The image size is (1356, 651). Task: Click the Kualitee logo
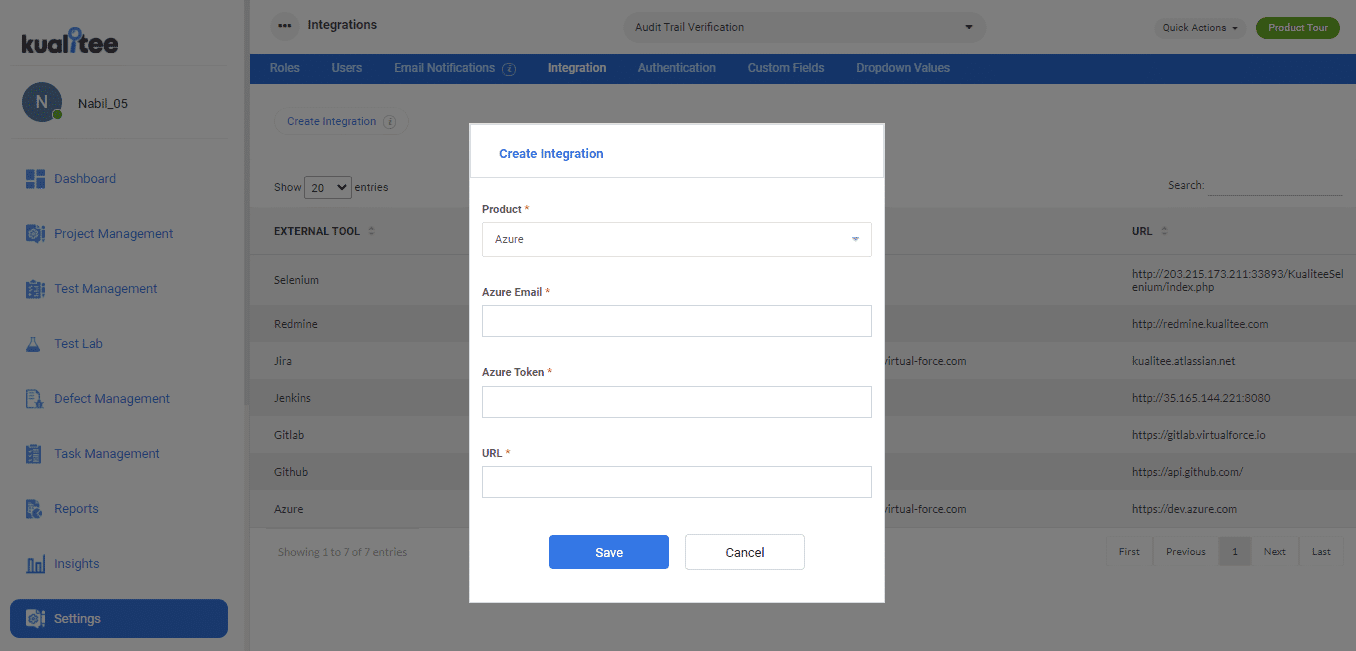[x=70, y=41]
